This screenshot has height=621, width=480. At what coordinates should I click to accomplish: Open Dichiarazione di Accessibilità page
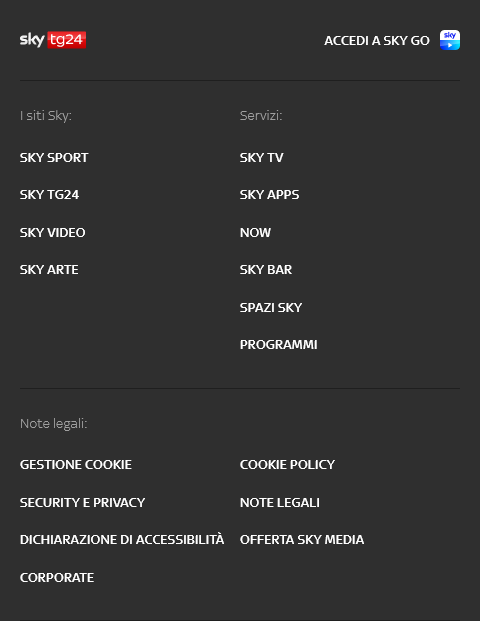122,540
